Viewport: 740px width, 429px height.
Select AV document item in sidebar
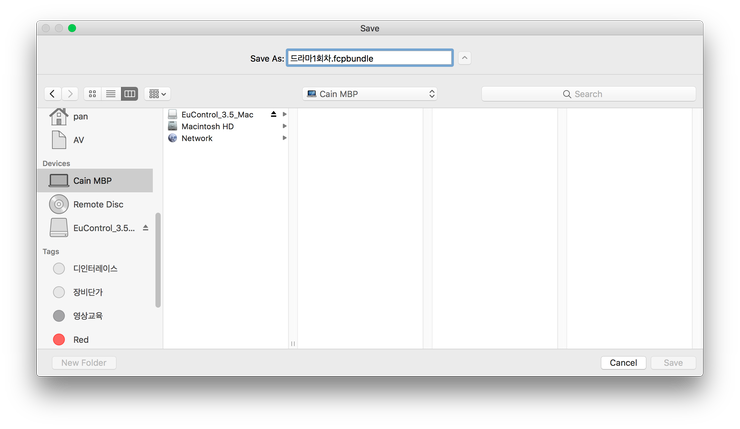[x=94, y=140]
